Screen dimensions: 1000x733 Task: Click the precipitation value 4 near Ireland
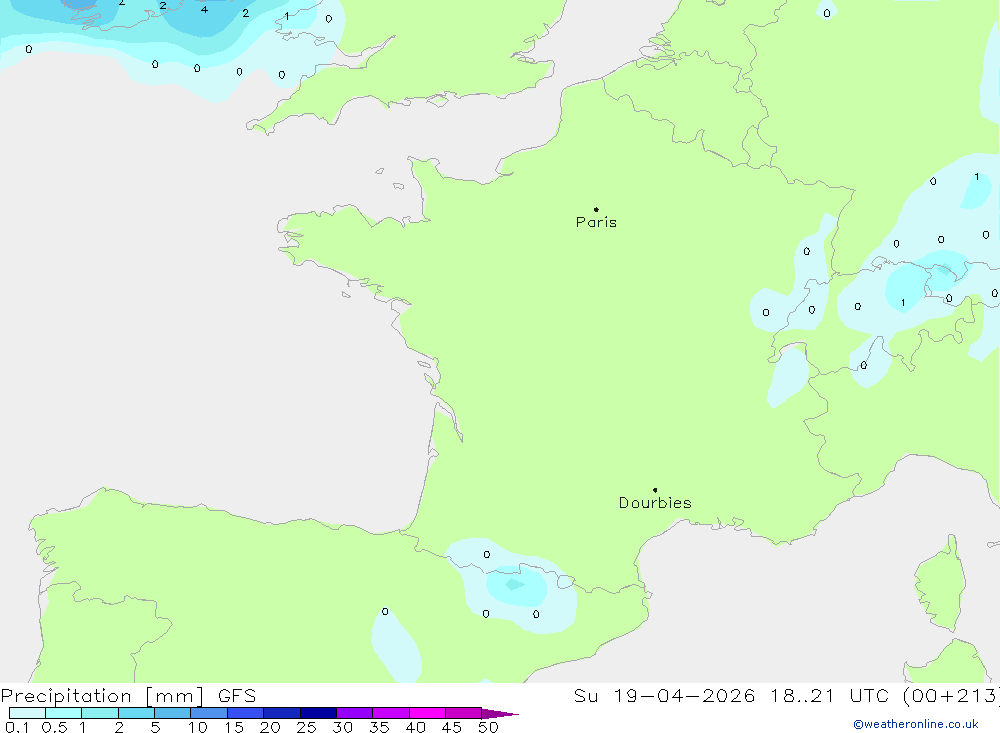tap(204, 10)
